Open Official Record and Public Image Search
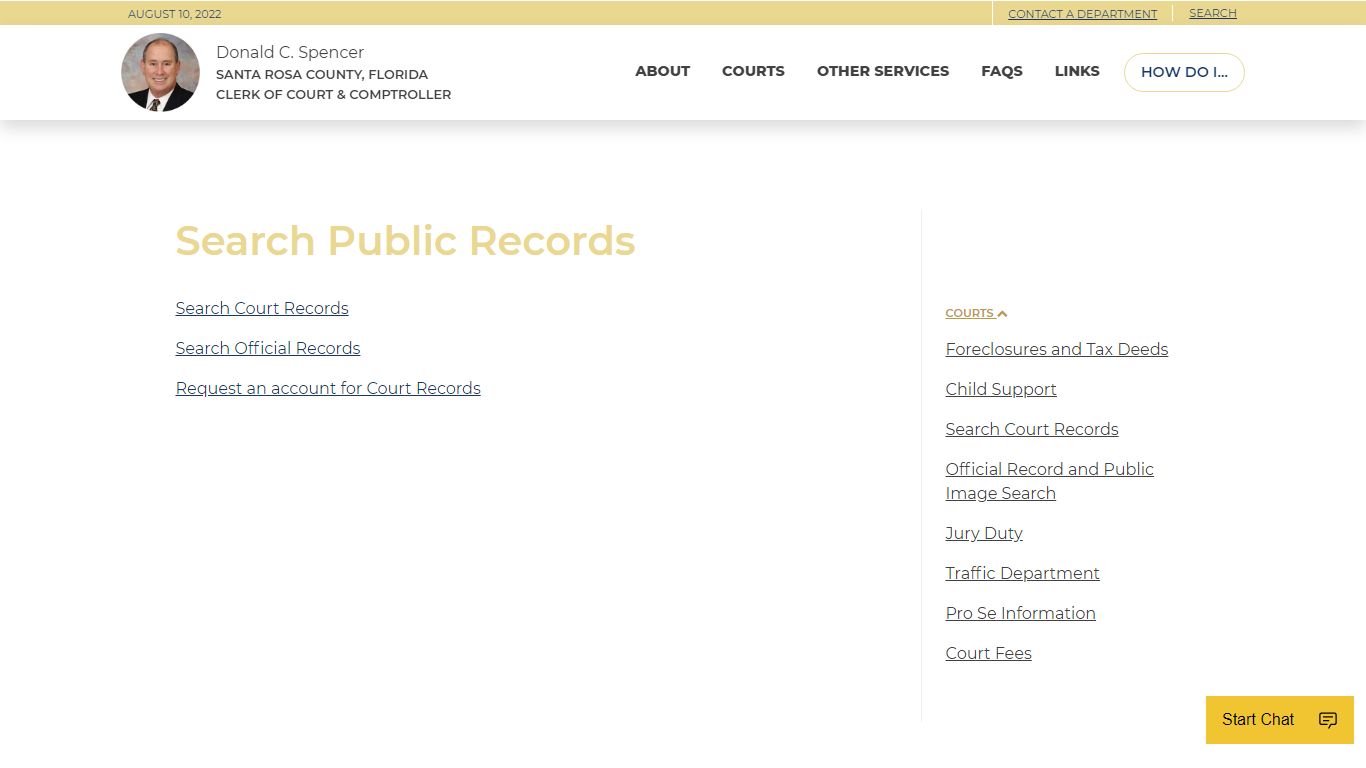The height and width of the screenshot is (768, 1366). [x=1050, y=481]
